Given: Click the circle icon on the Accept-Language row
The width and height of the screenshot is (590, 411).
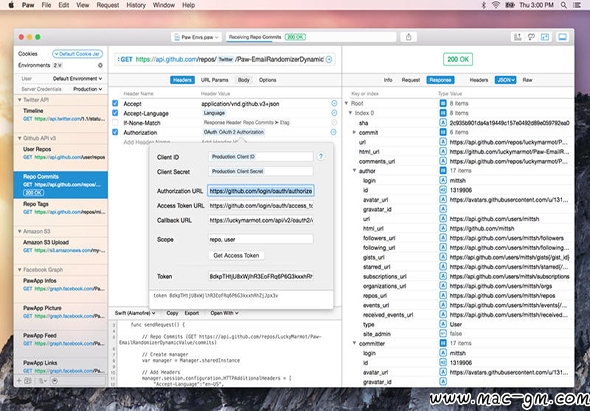Looking at the screenshot, I should 334,113.
